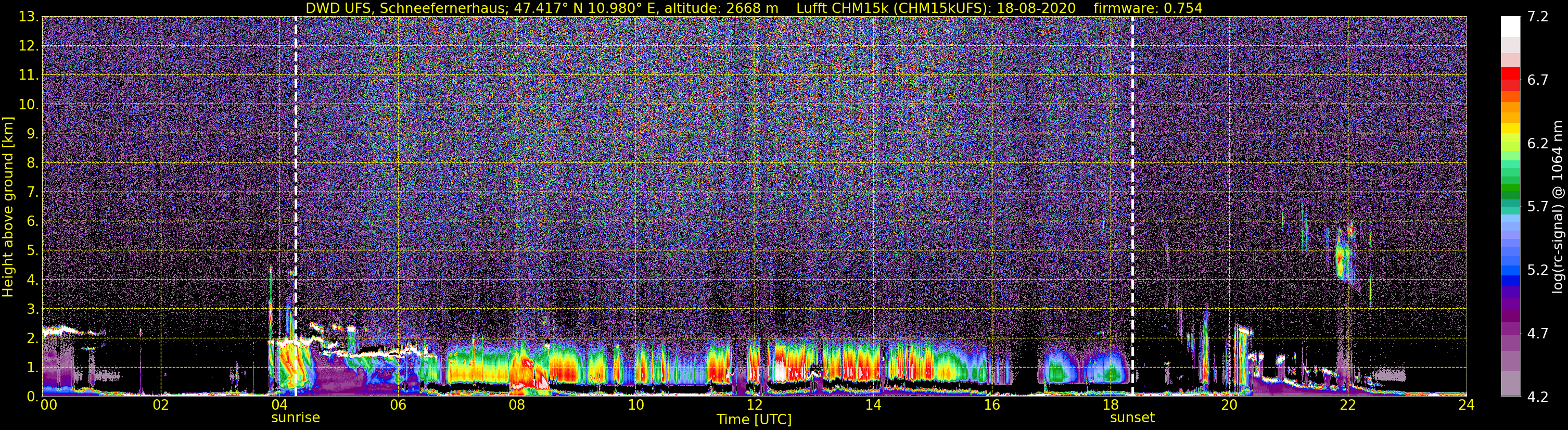
Task: Click the '8.' height tick label
Action: click(32, 163)
